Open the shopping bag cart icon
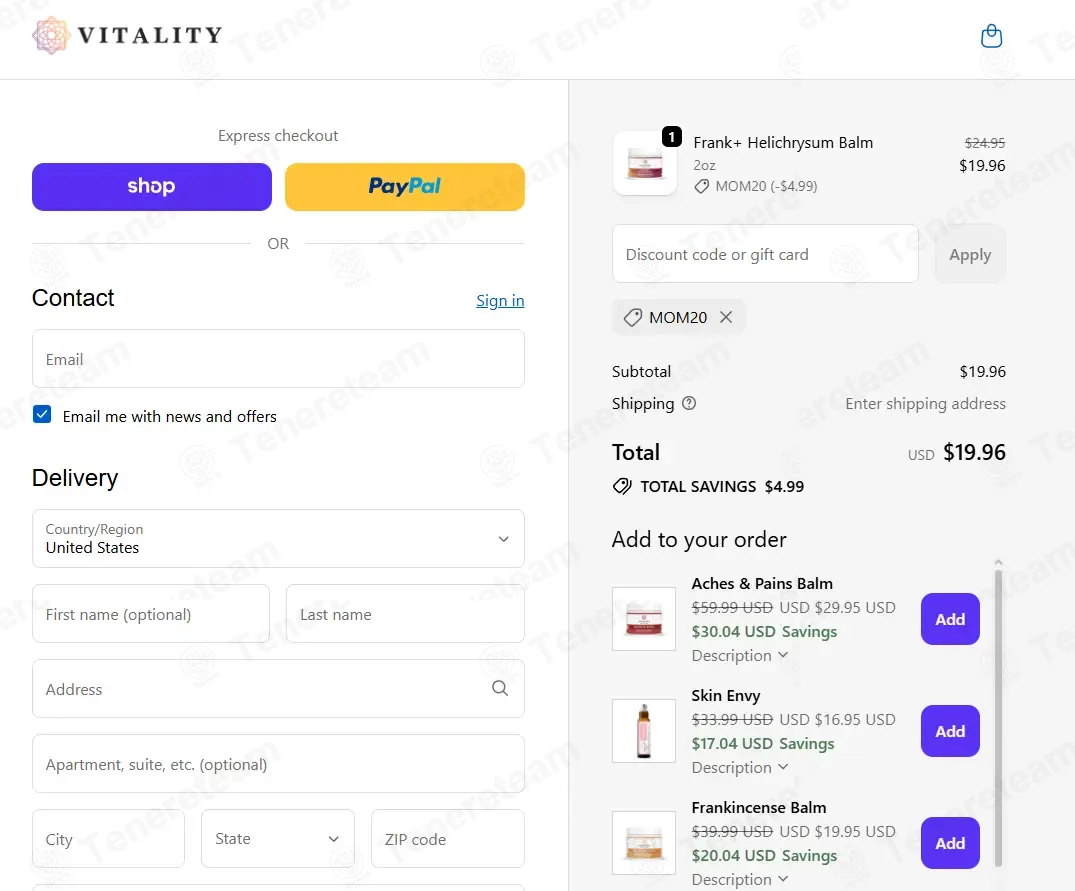 coord(991,36)
